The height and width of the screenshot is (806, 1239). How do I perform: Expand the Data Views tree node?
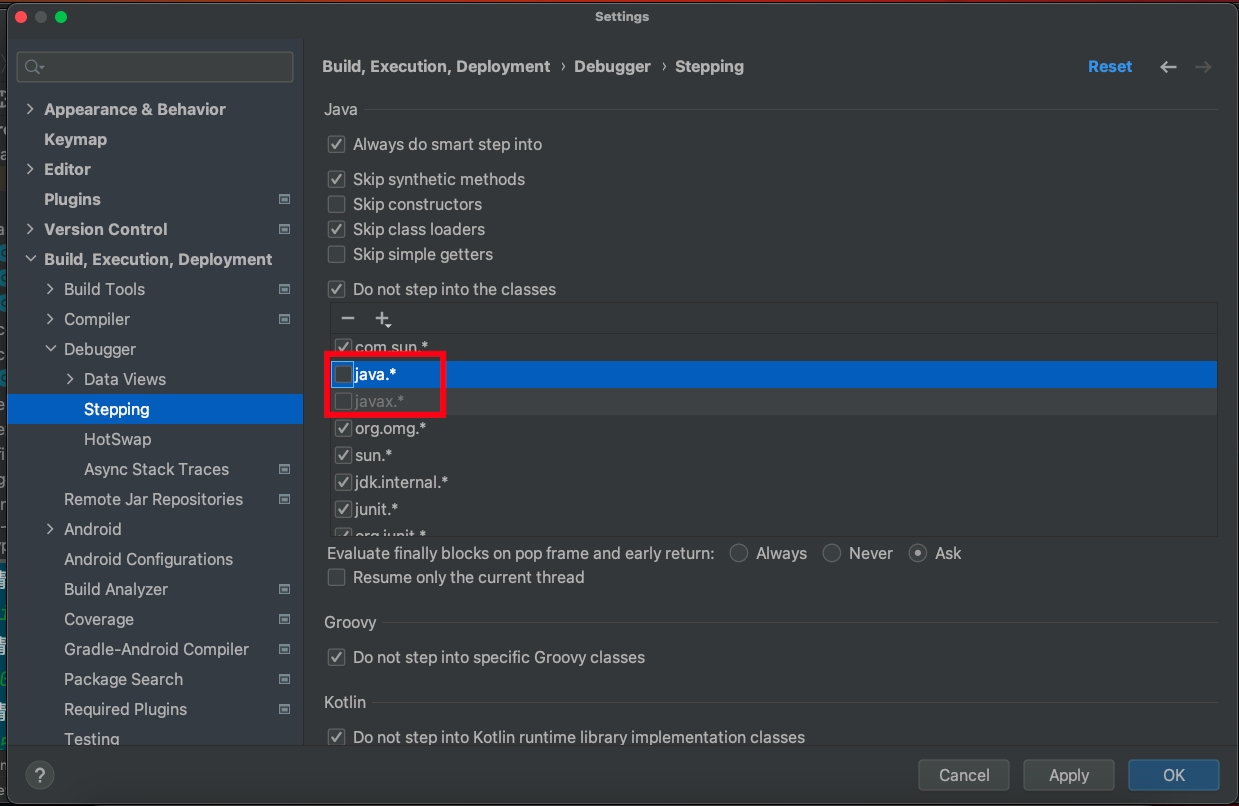point(70,380)
